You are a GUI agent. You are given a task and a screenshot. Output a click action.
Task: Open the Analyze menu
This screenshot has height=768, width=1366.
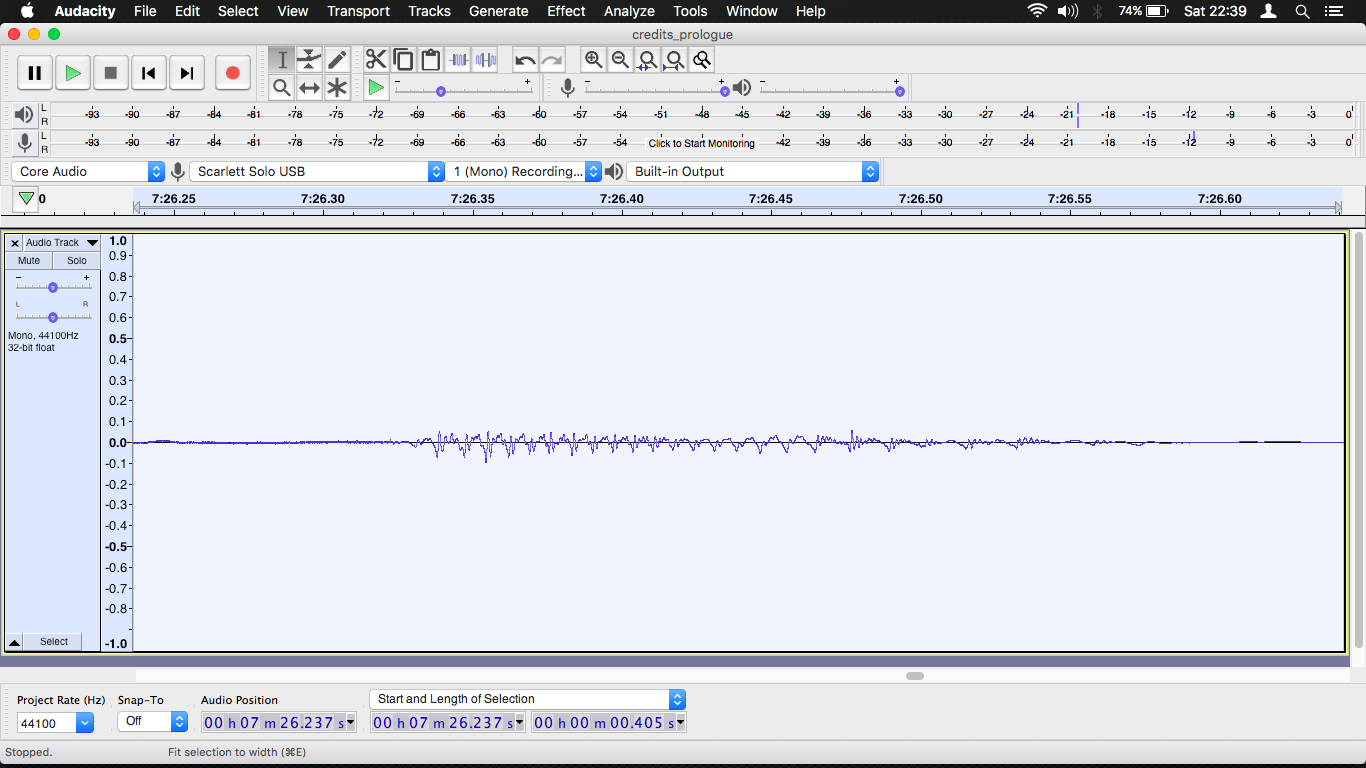pos(629,11)
